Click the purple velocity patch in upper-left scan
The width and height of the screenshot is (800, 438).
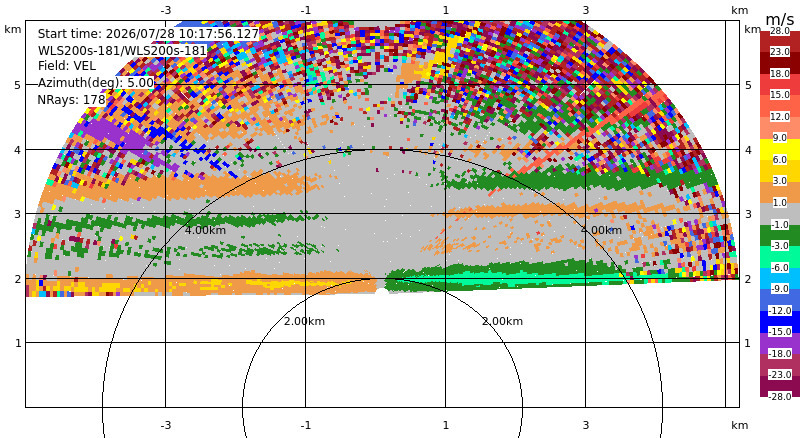point(108,135)
